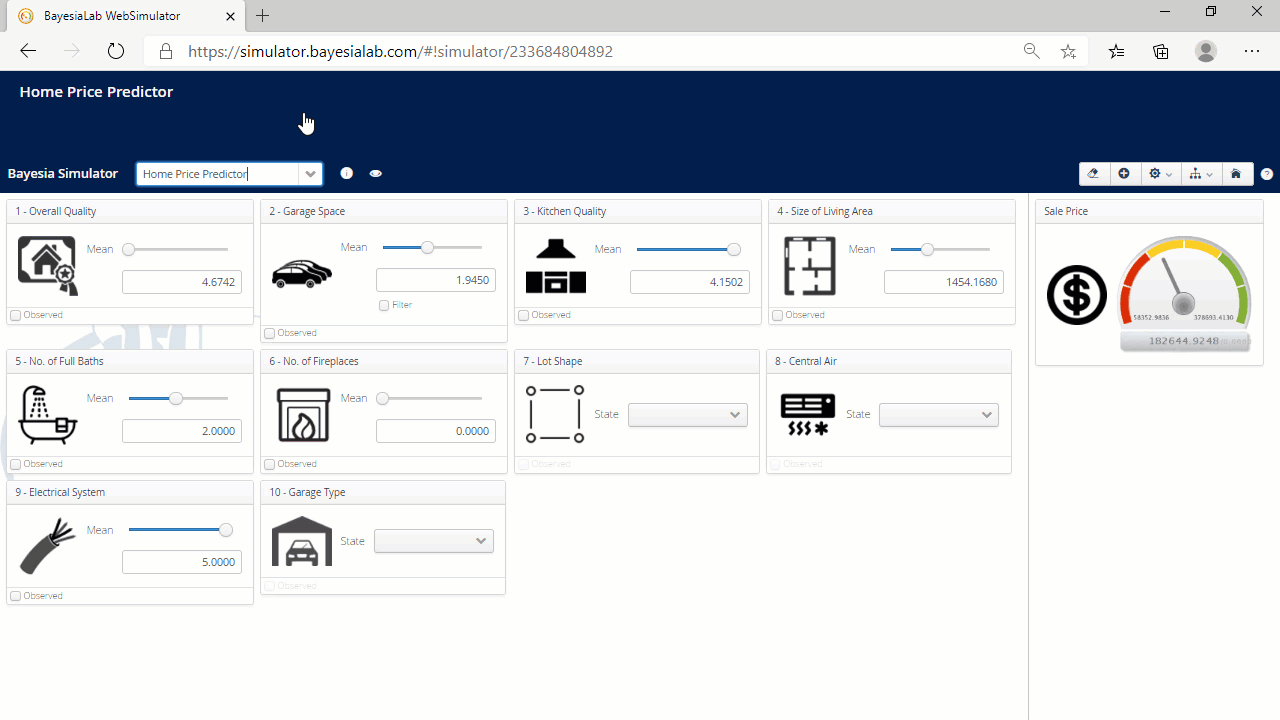Open browser favorites list icon
Screen dimensions: 1280x720
click(1117, 51)
